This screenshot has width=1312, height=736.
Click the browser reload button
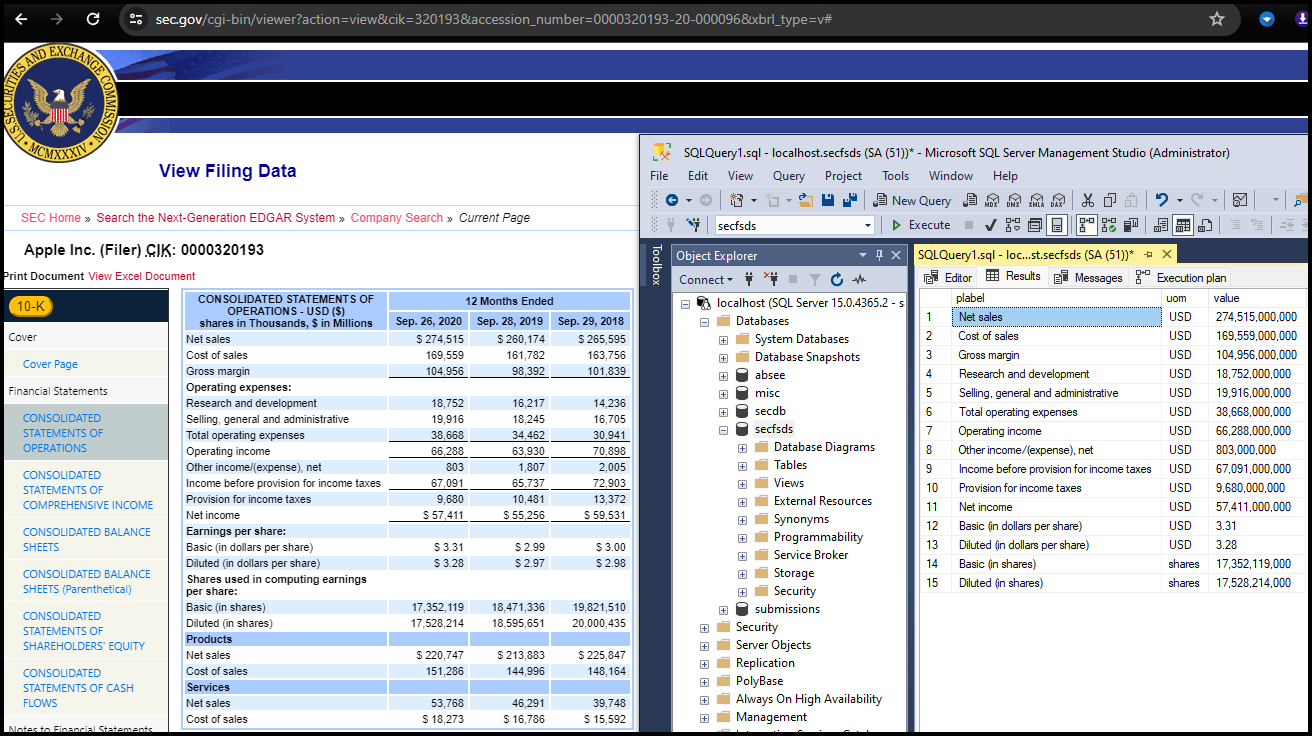tap(93, 19)
